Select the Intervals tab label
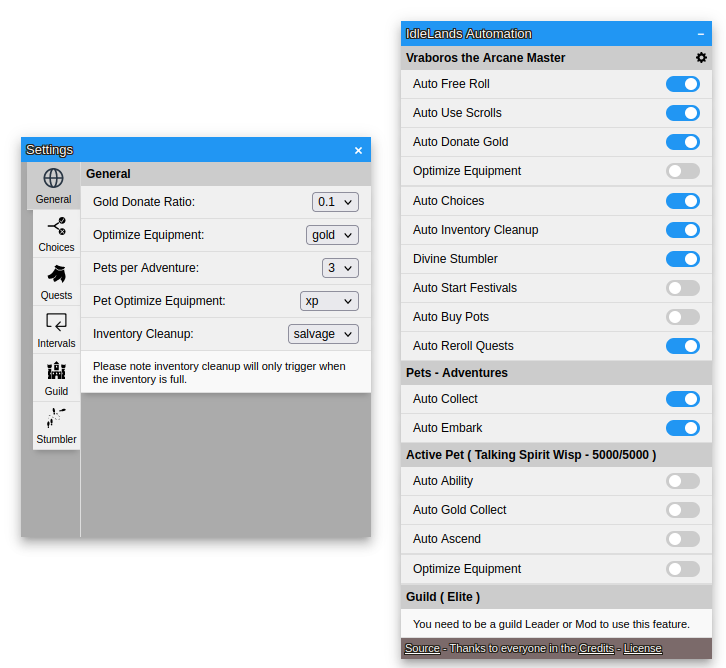Screen dimensions: 726x668 pyautogui.click(x=56, y=343)
